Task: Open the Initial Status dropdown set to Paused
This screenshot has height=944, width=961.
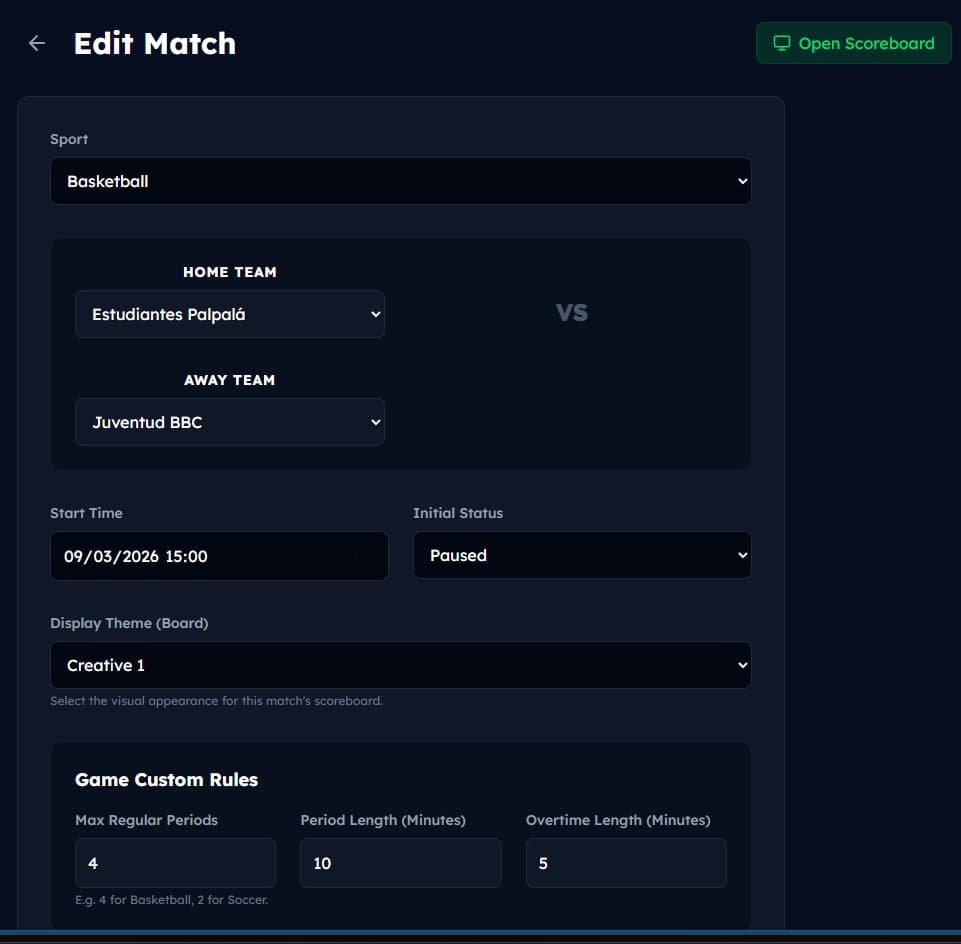Action: point(581,555)
